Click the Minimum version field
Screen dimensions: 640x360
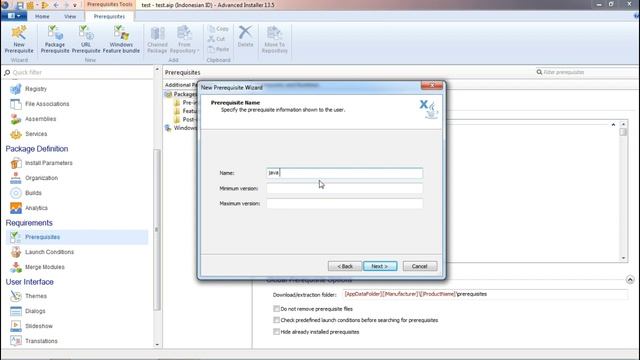(x=344, y=189)
